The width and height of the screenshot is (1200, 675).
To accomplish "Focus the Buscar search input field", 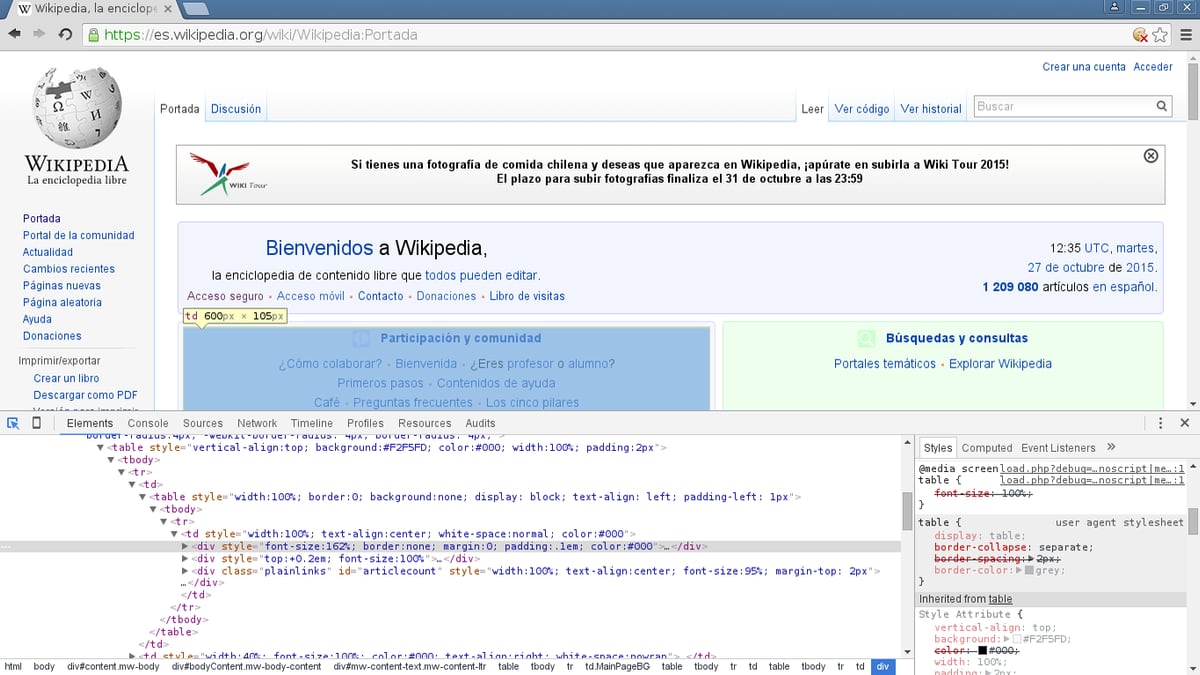I will pyautogui.click(x=1063, y=106).
